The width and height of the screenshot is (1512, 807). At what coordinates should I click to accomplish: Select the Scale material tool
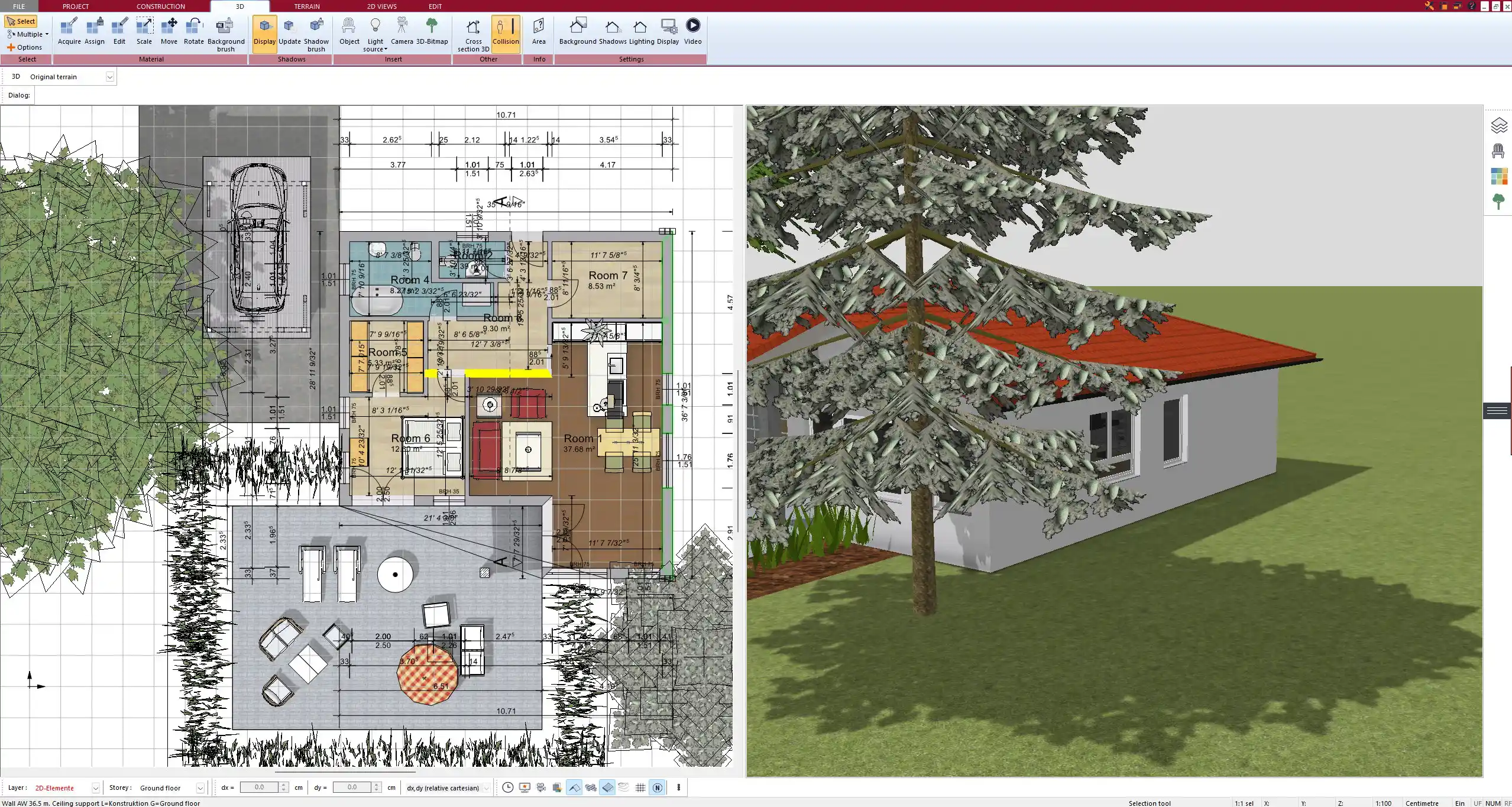click(x=144, y=32)
